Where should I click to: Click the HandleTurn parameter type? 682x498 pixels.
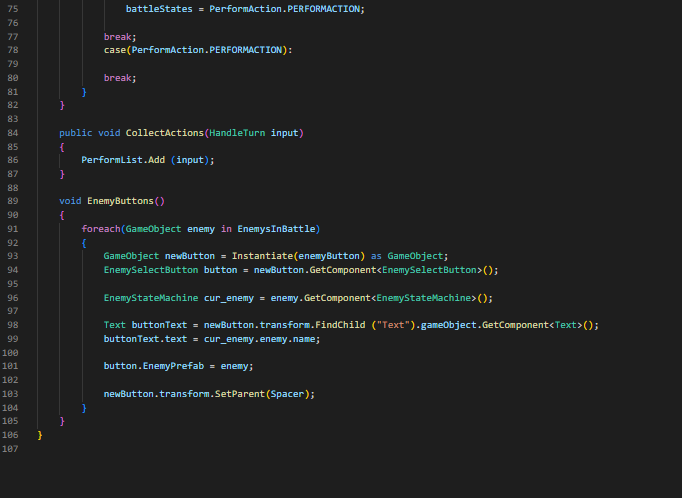236,132
